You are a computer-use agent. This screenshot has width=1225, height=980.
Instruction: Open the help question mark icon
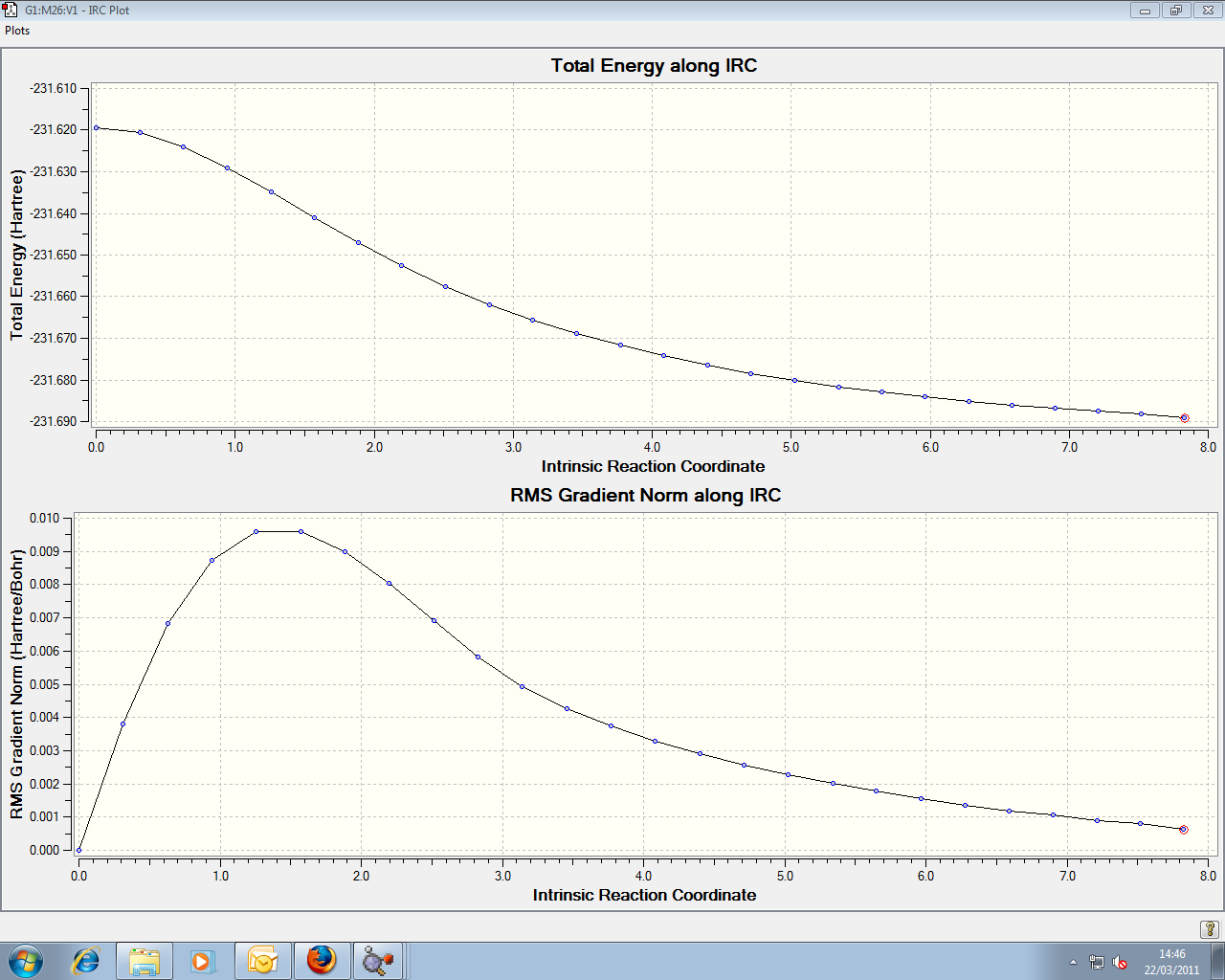click(x=1210, y=929)
